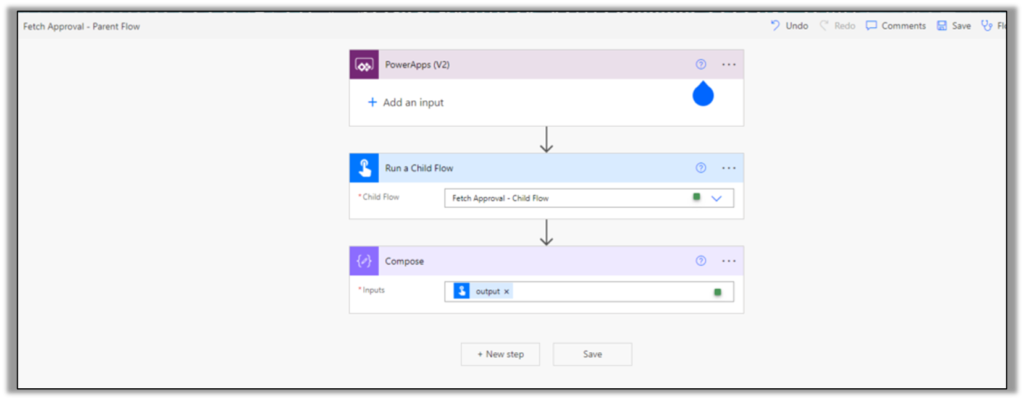1024x400 pixels.
Task: Click Redo in the top toolbar
Action: coord(837,26)
